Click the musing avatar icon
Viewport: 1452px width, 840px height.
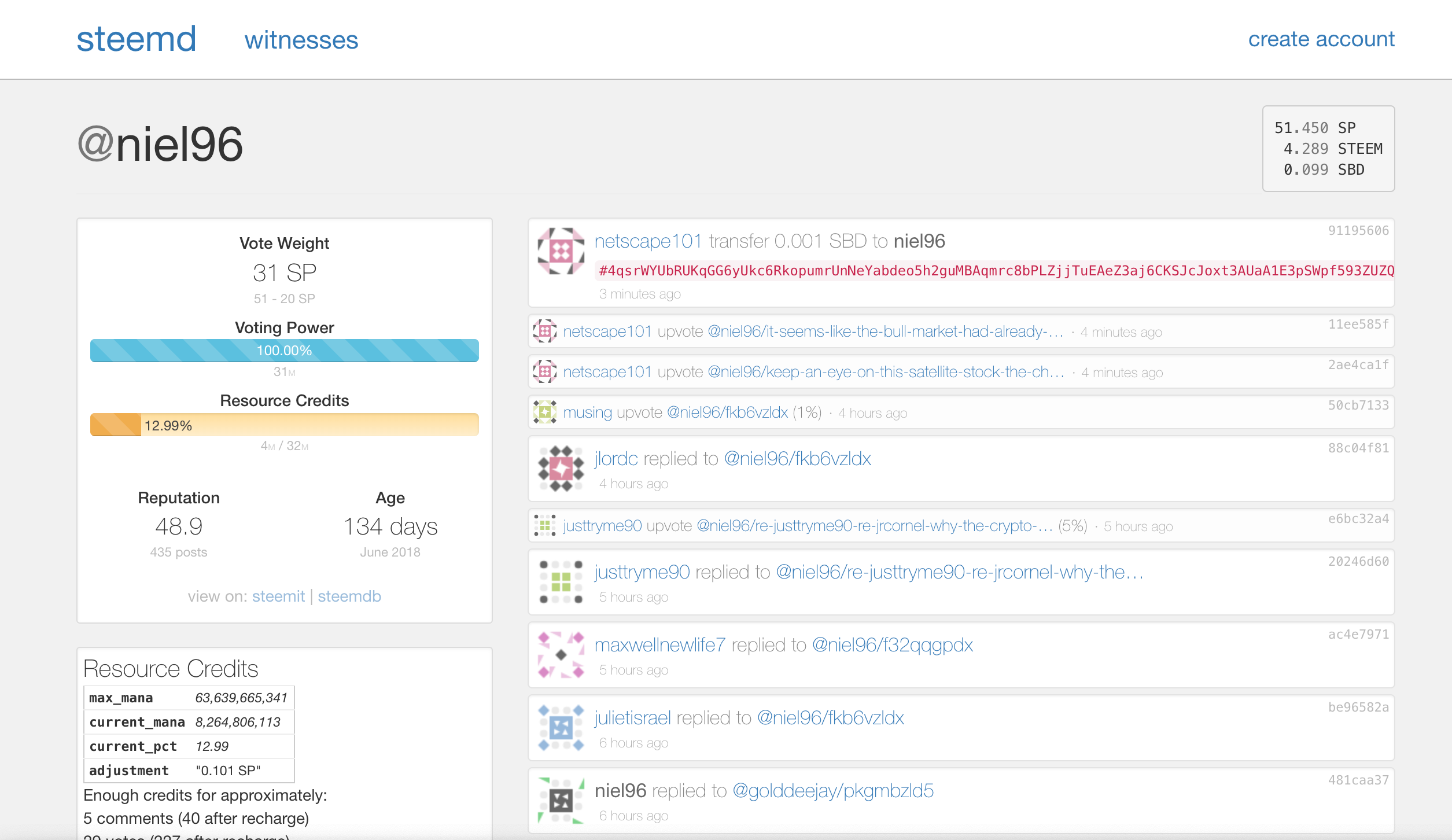(x=544, y=412)
